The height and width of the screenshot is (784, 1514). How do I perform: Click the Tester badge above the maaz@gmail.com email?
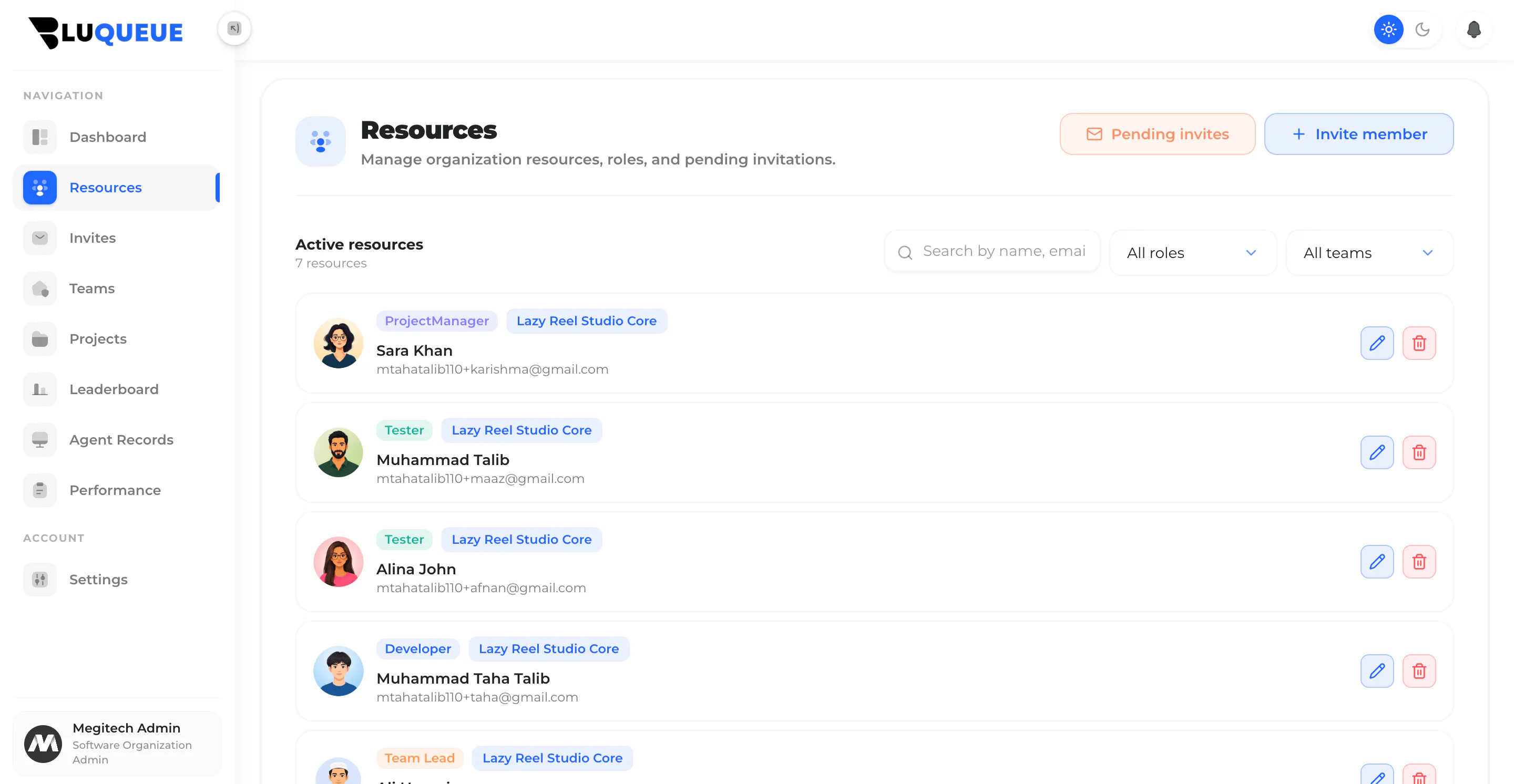[404, 430]
